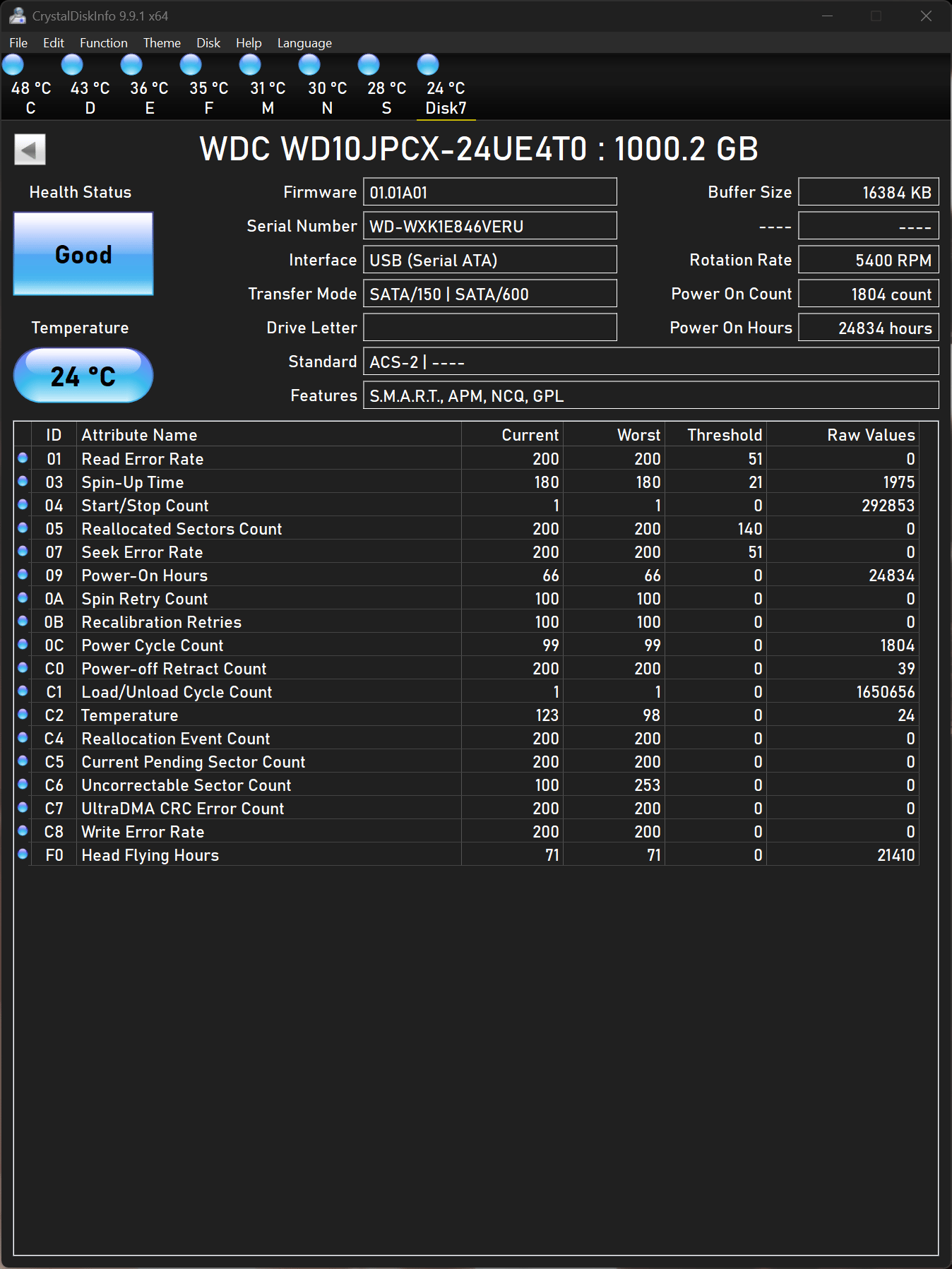Click status dot for Head Flying Hours
Viewport: 952px width, 1269px height.
(x=23, y=854)
